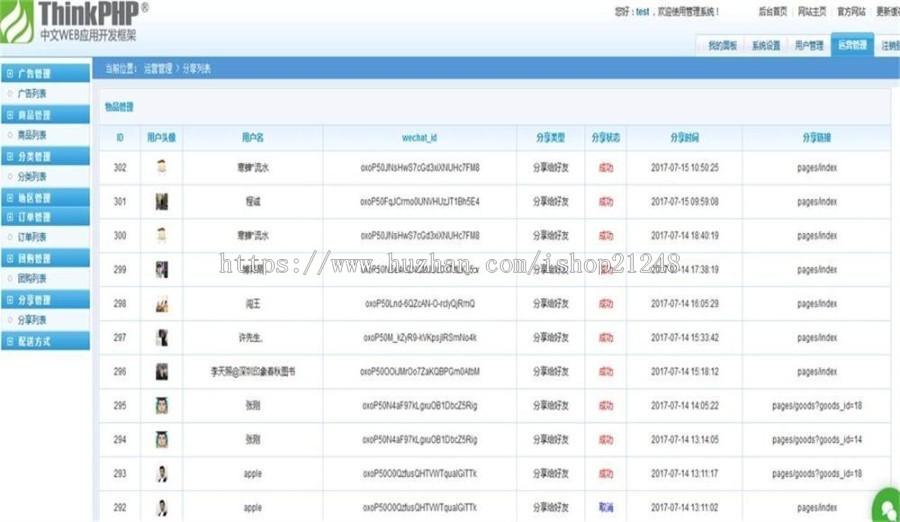Open 广告列表 in the sidebar
The height and width of the screenshot is (522, 900).
click(32, 94)
